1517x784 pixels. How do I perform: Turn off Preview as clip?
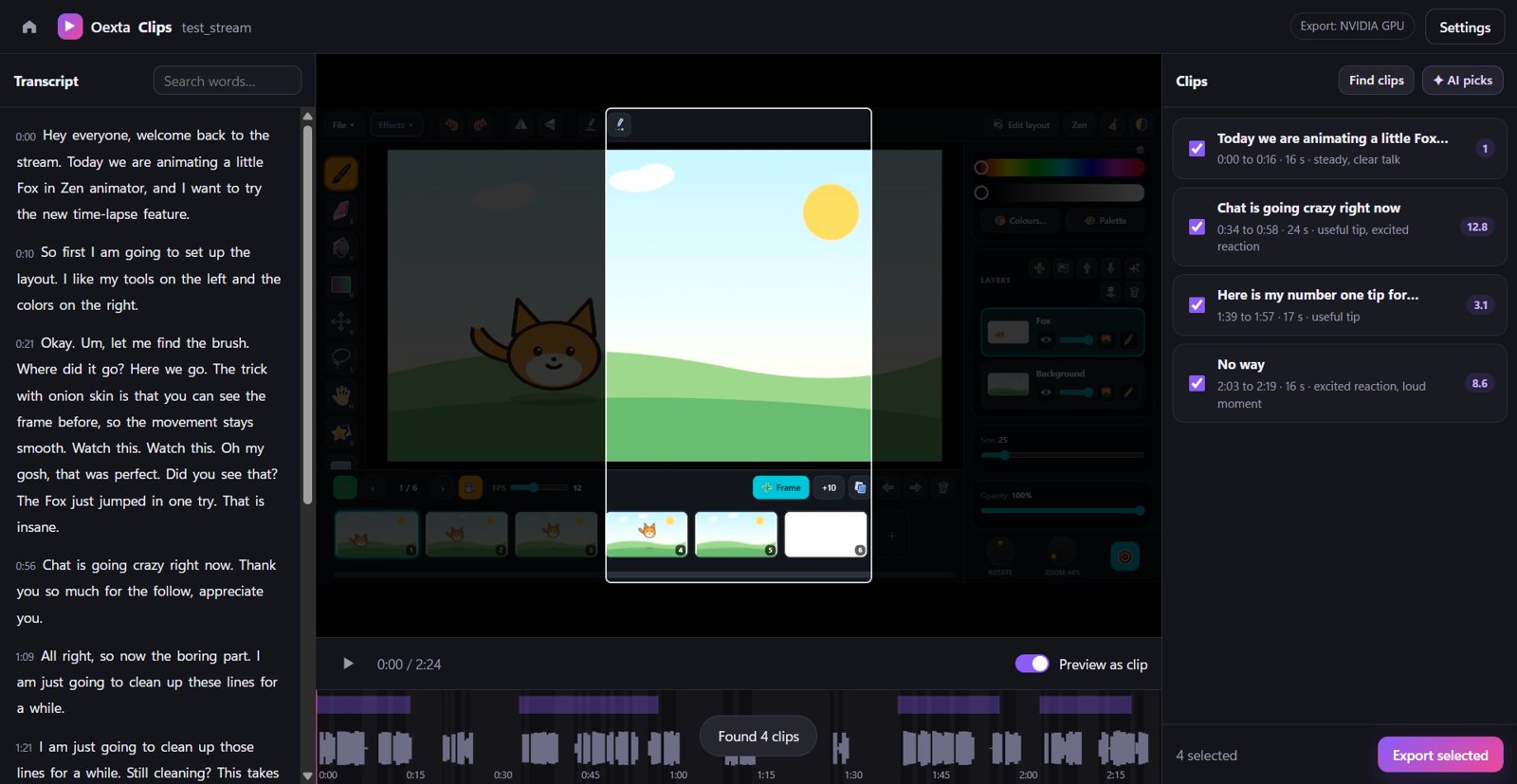(1032, 664)
